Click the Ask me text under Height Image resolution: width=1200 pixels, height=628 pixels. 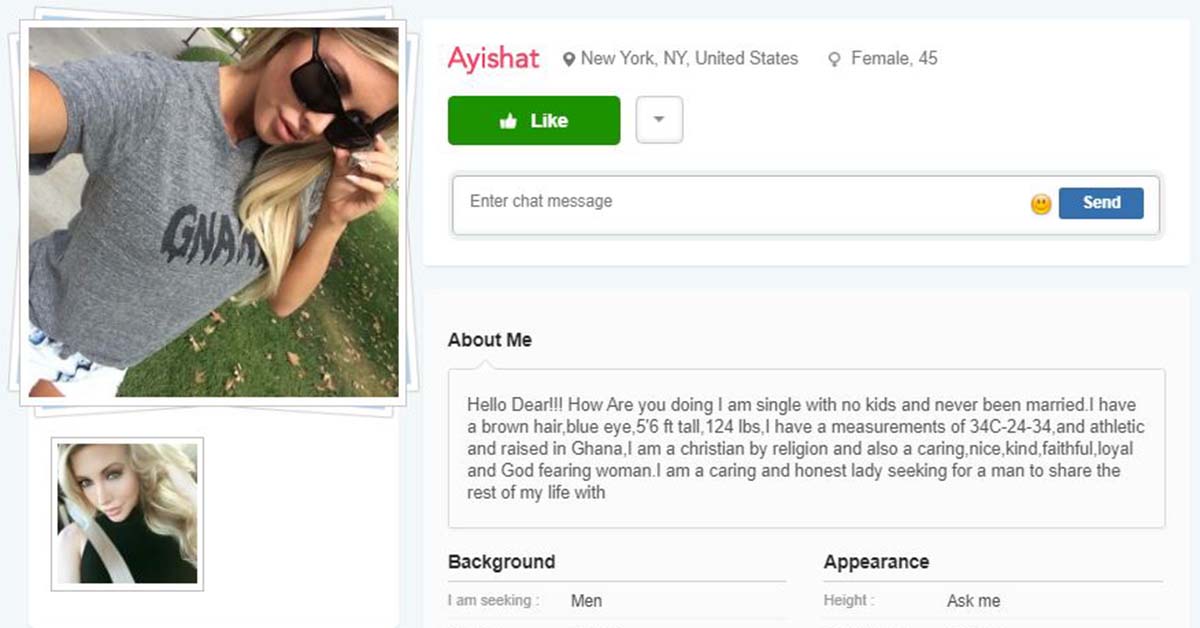(x=972, y=600)
